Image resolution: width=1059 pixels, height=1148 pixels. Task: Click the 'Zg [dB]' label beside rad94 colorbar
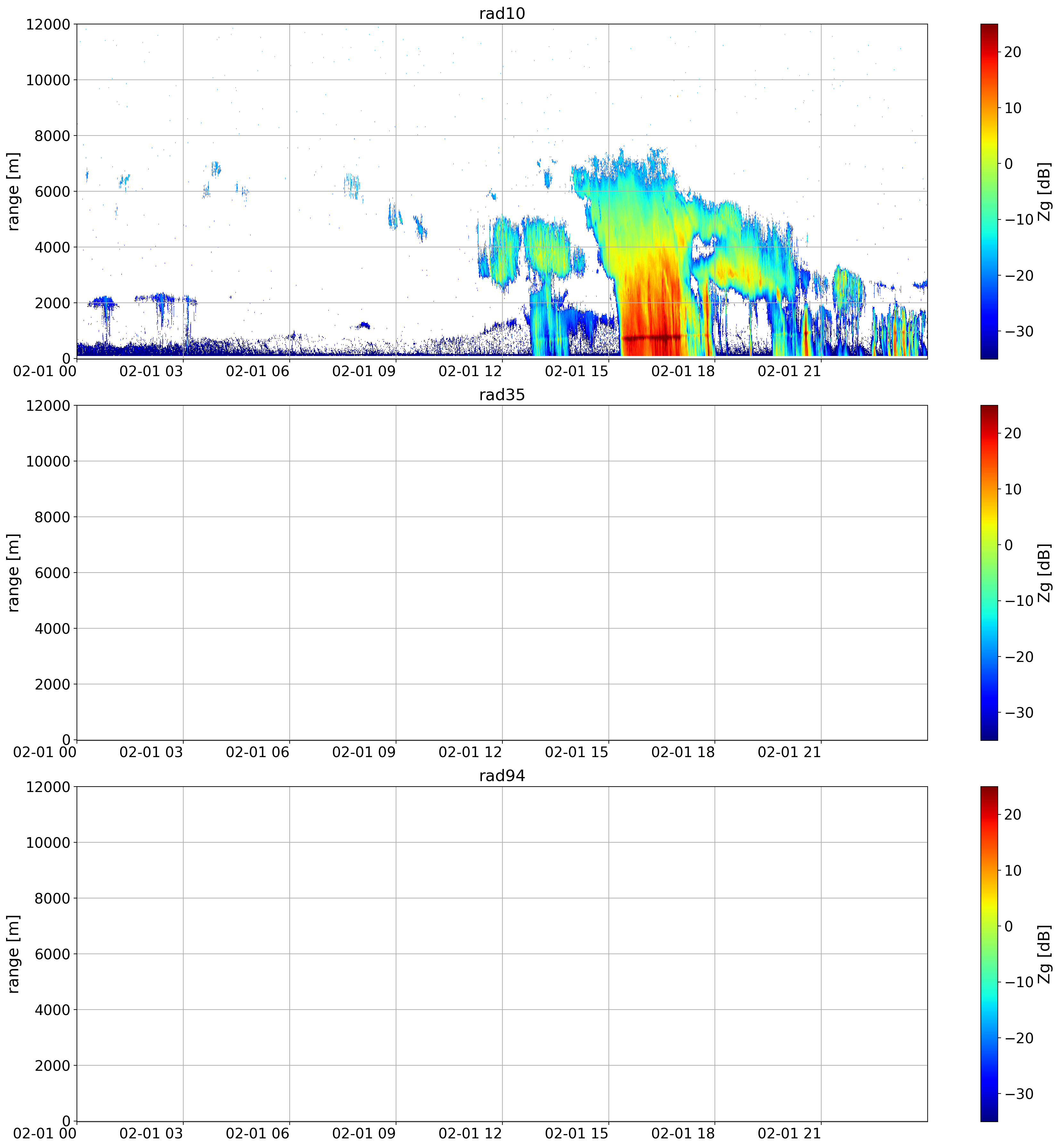1045,954
